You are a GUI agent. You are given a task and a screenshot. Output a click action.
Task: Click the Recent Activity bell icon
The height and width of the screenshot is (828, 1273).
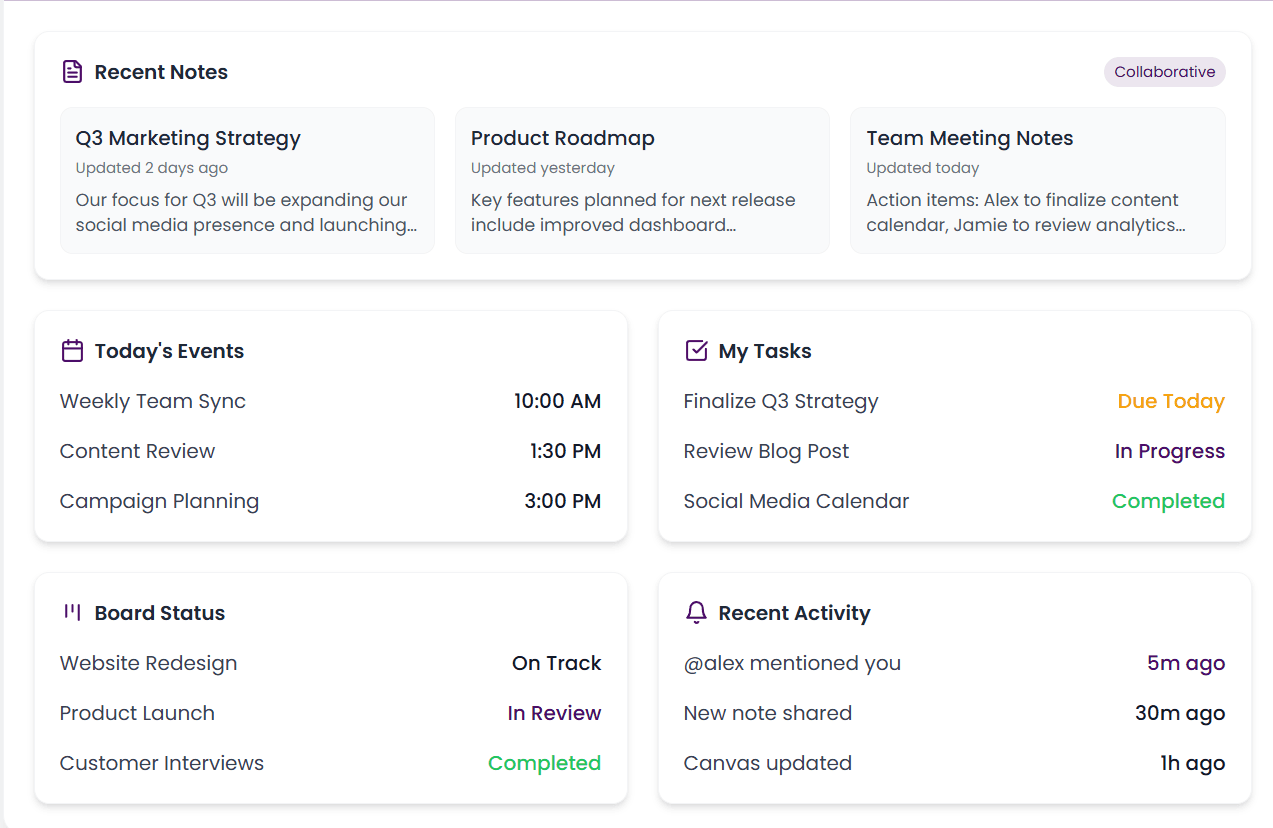(x=696, y=613)
